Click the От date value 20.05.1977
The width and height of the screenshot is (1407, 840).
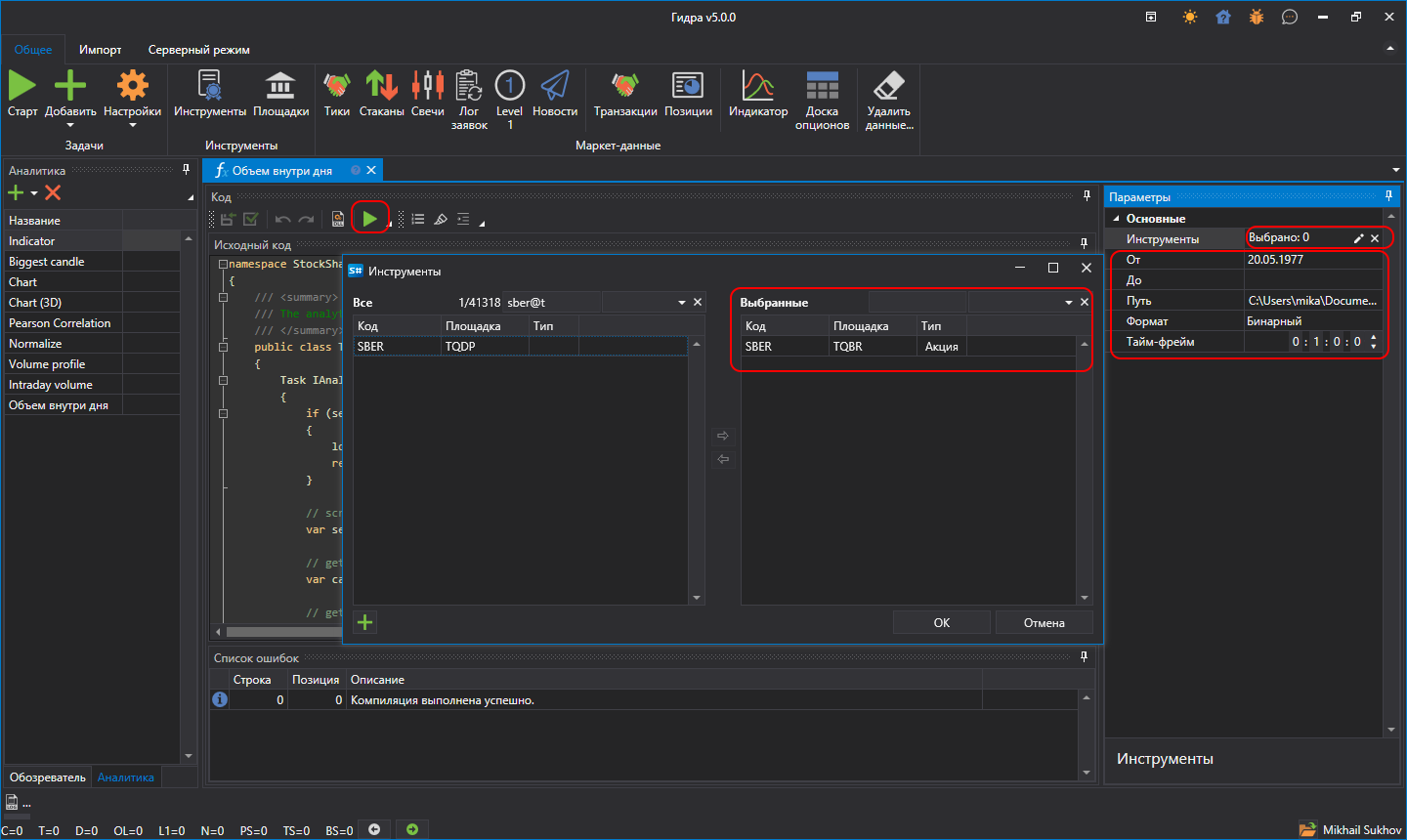1313,260
